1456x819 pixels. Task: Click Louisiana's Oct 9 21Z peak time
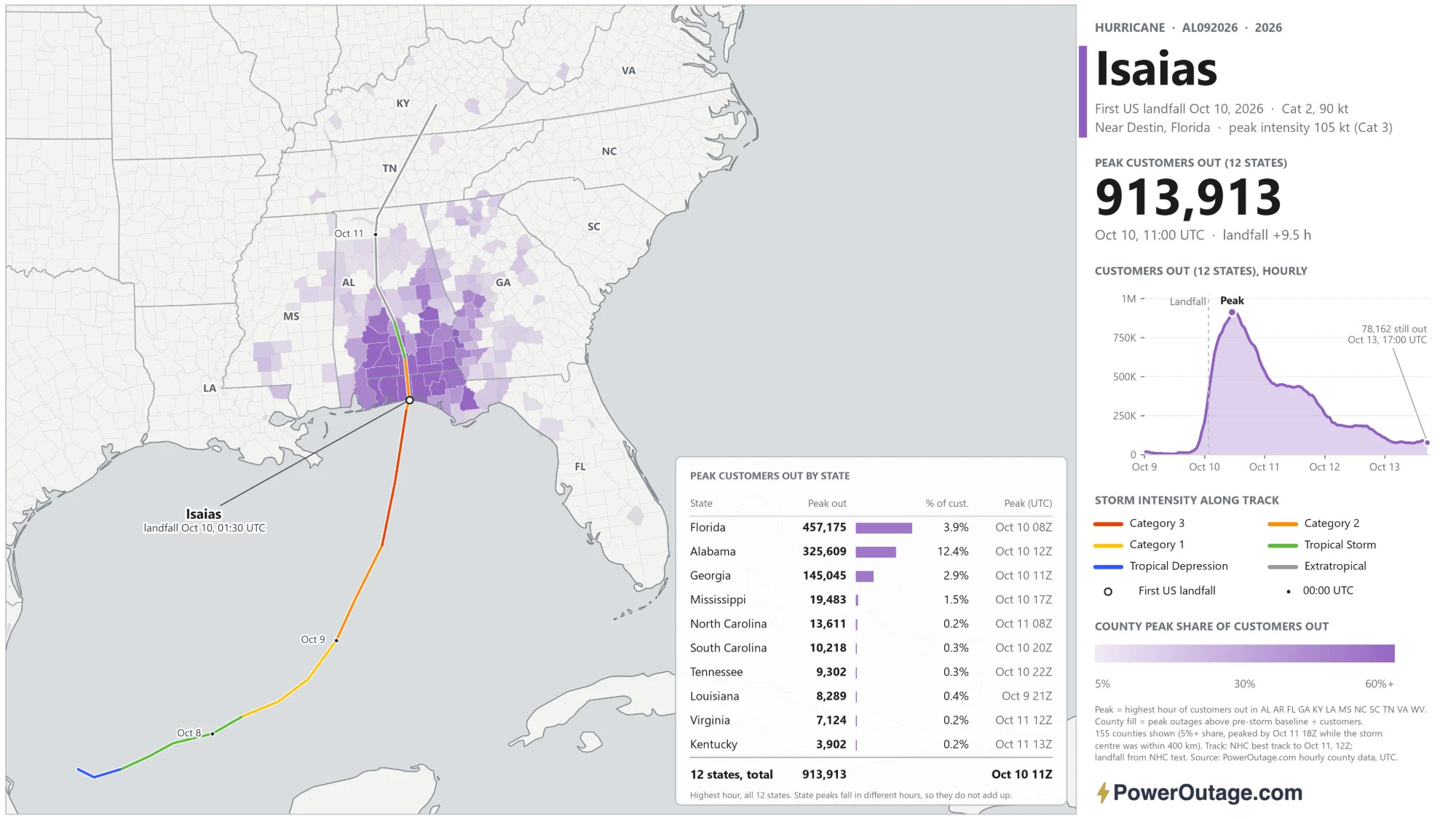[x=1026, y=696]
